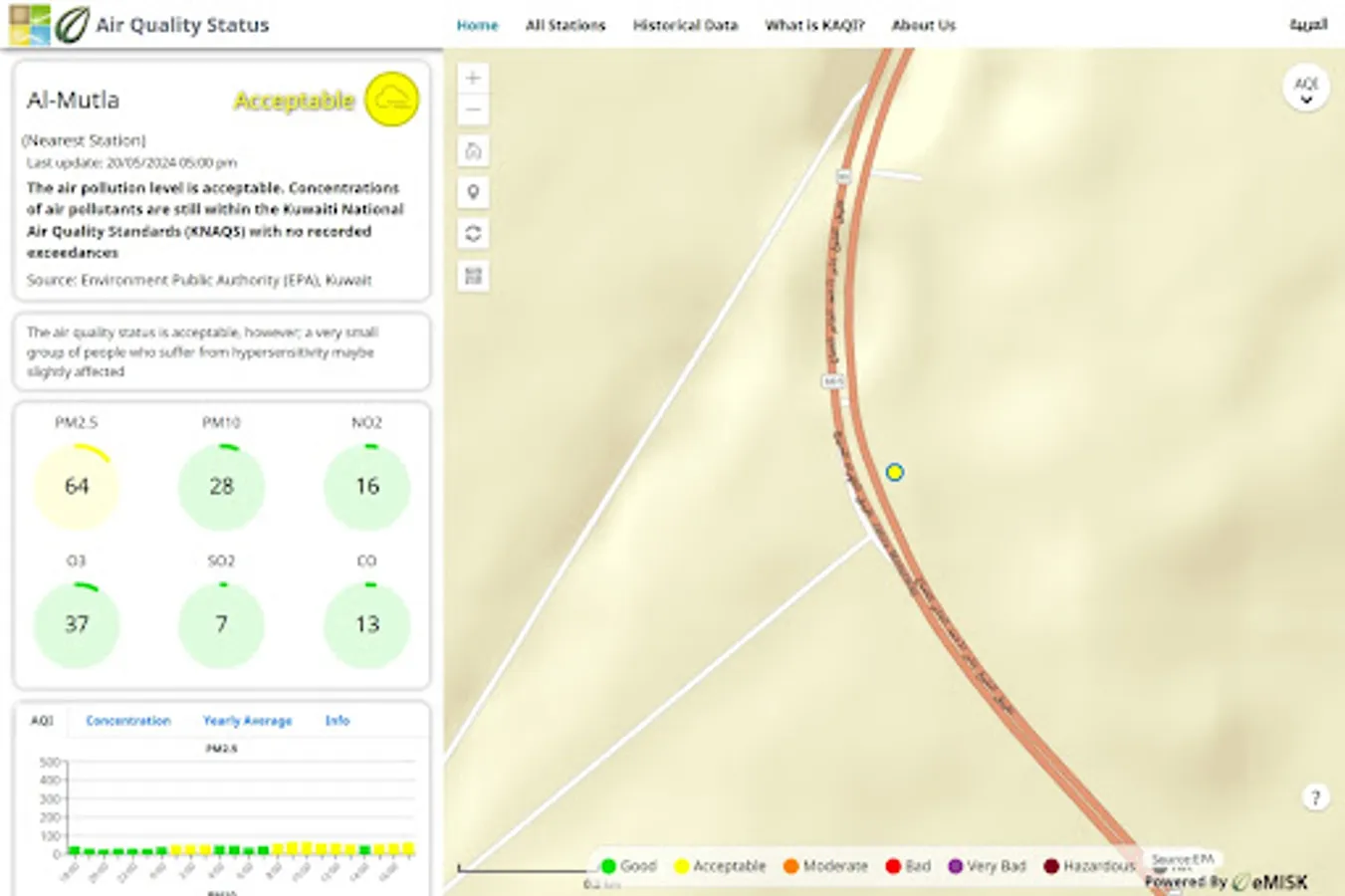Toggle the Moderate legend indicator
1345x896 pixels.
789,866
